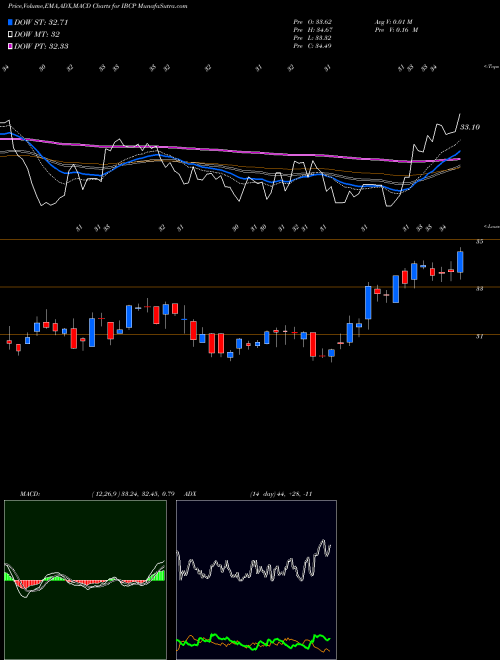The height and width of the screenshot is (660, 500).
Task: Click the 'Avg V: 0.01 M' value
Action: [x=396, y=22]
